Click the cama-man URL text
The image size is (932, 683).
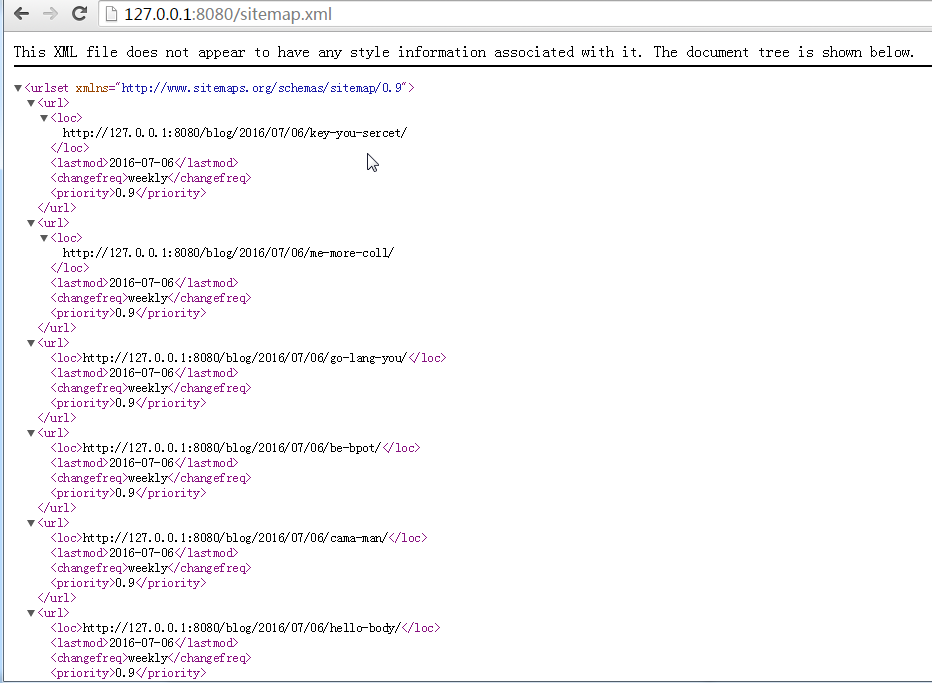(x=235, y=538)
